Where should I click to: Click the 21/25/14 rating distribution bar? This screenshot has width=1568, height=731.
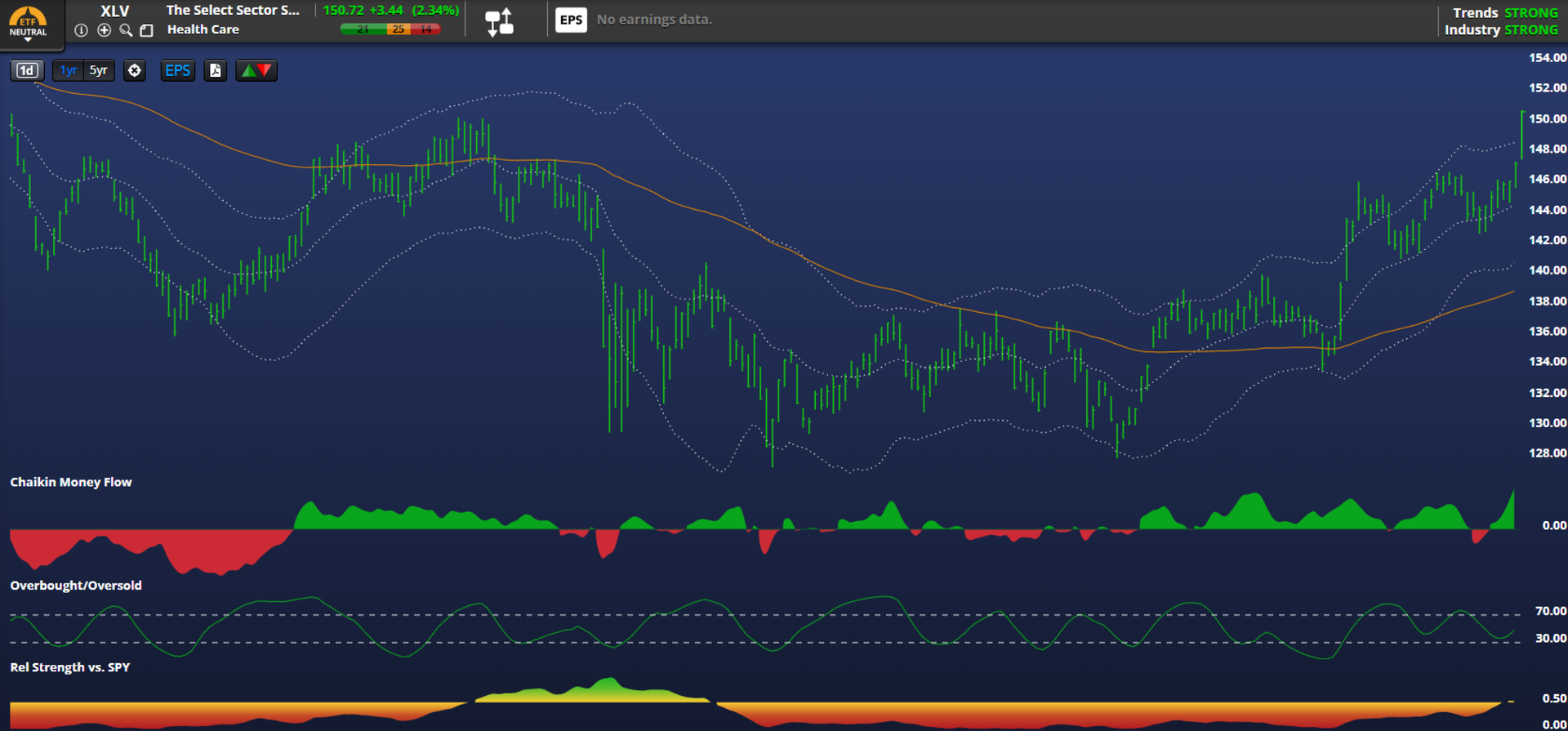tap(390, 29)
